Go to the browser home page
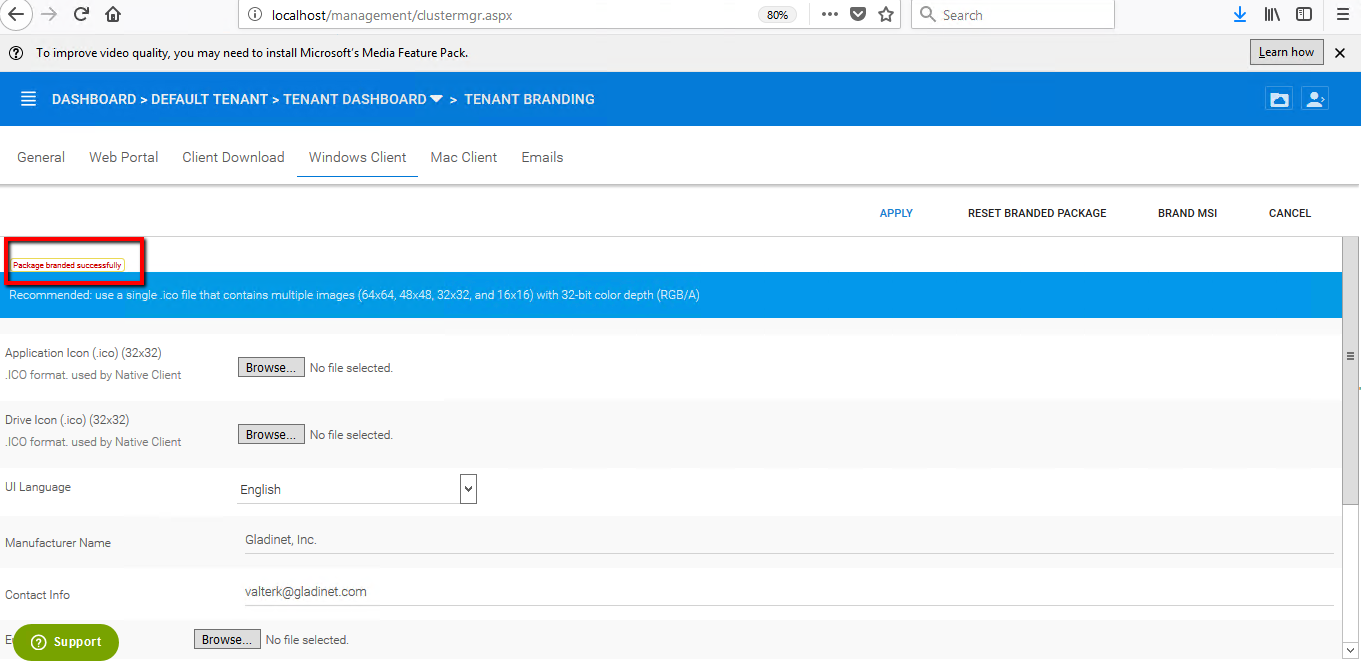 (113, 14)
